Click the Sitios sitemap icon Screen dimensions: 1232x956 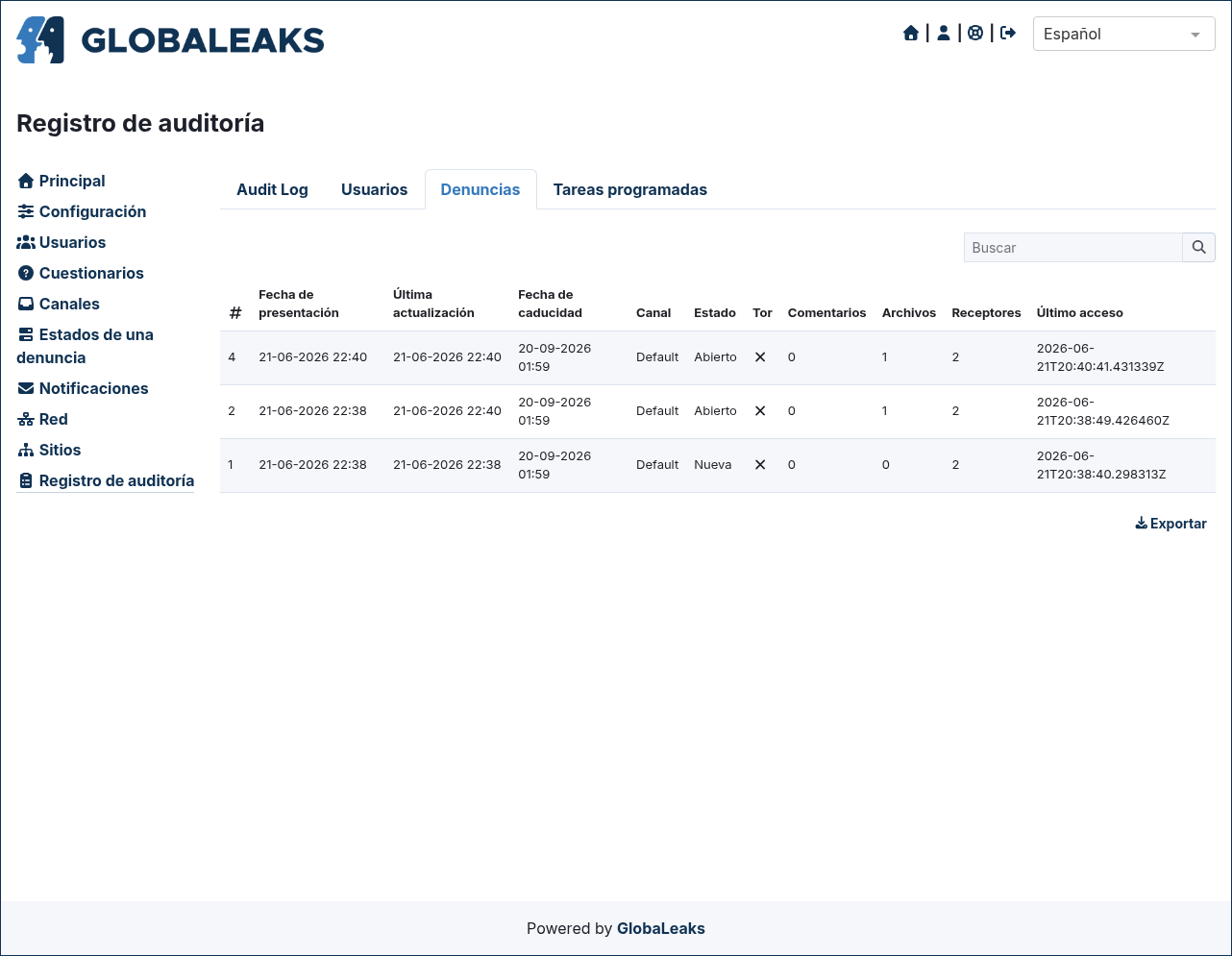click(26, 450)
